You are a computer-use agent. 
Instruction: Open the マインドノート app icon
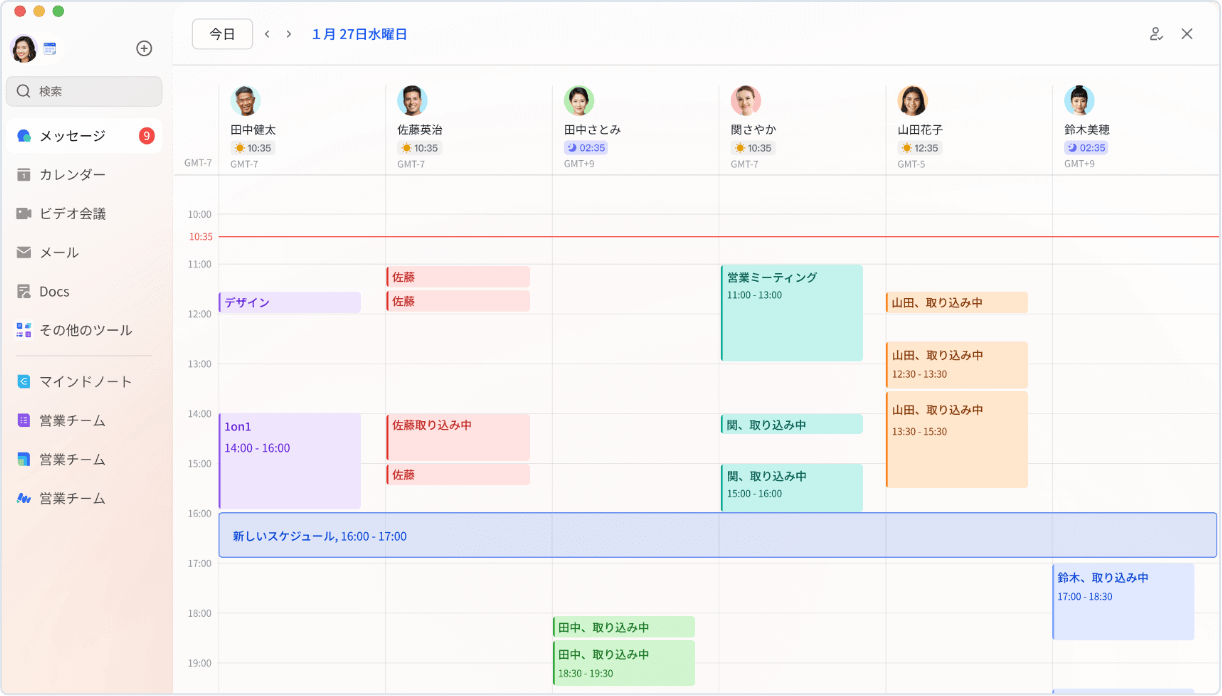point(24,381)
